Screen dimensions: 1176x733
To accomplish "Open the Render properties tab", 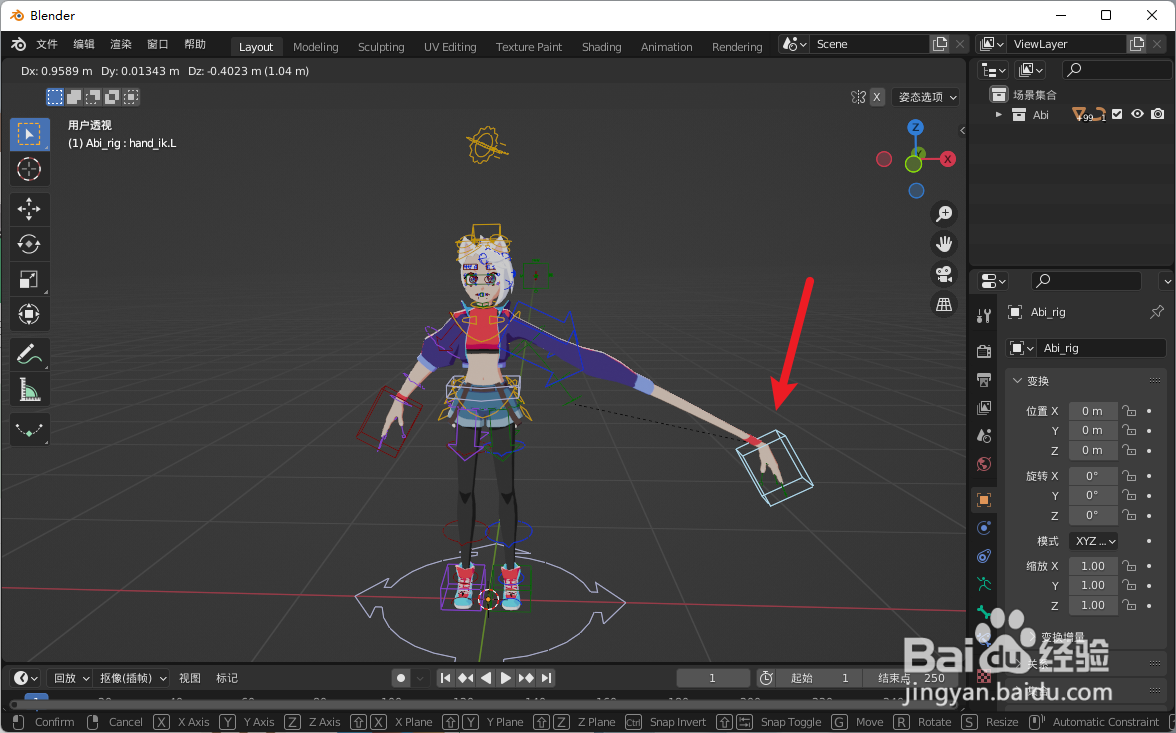I will 984,351.
